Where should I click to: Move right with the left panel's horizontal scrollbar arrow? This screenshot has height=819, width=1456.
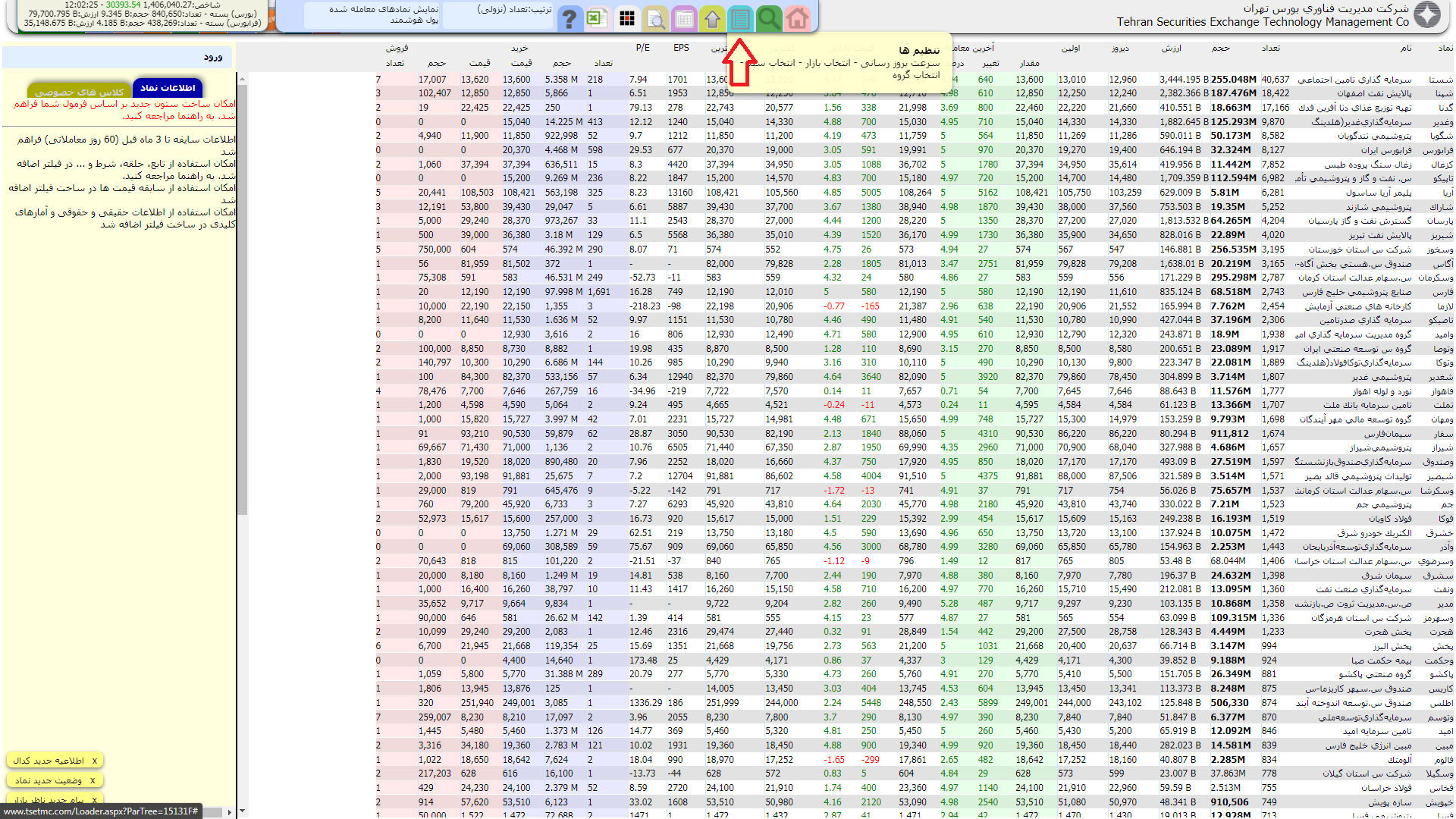pyautogui.click(x=229, y=811)
